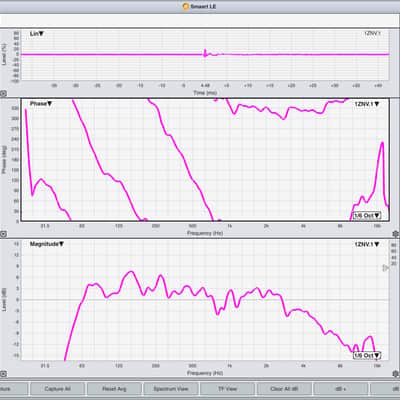The image size is (400, 400).
Task: Click the coherence threshold triangle marker
Action: [x=385, y=268]
